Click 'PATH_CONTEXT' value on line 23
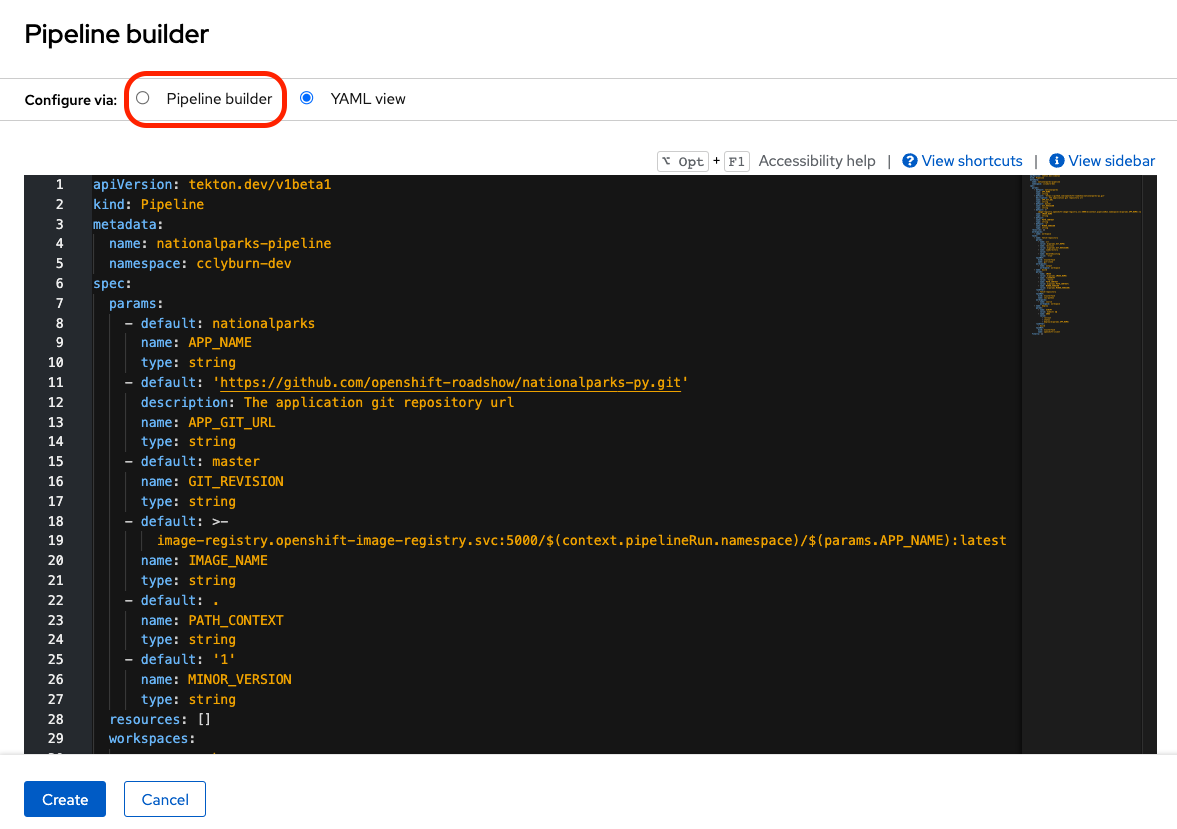 [x=236, y=620]
